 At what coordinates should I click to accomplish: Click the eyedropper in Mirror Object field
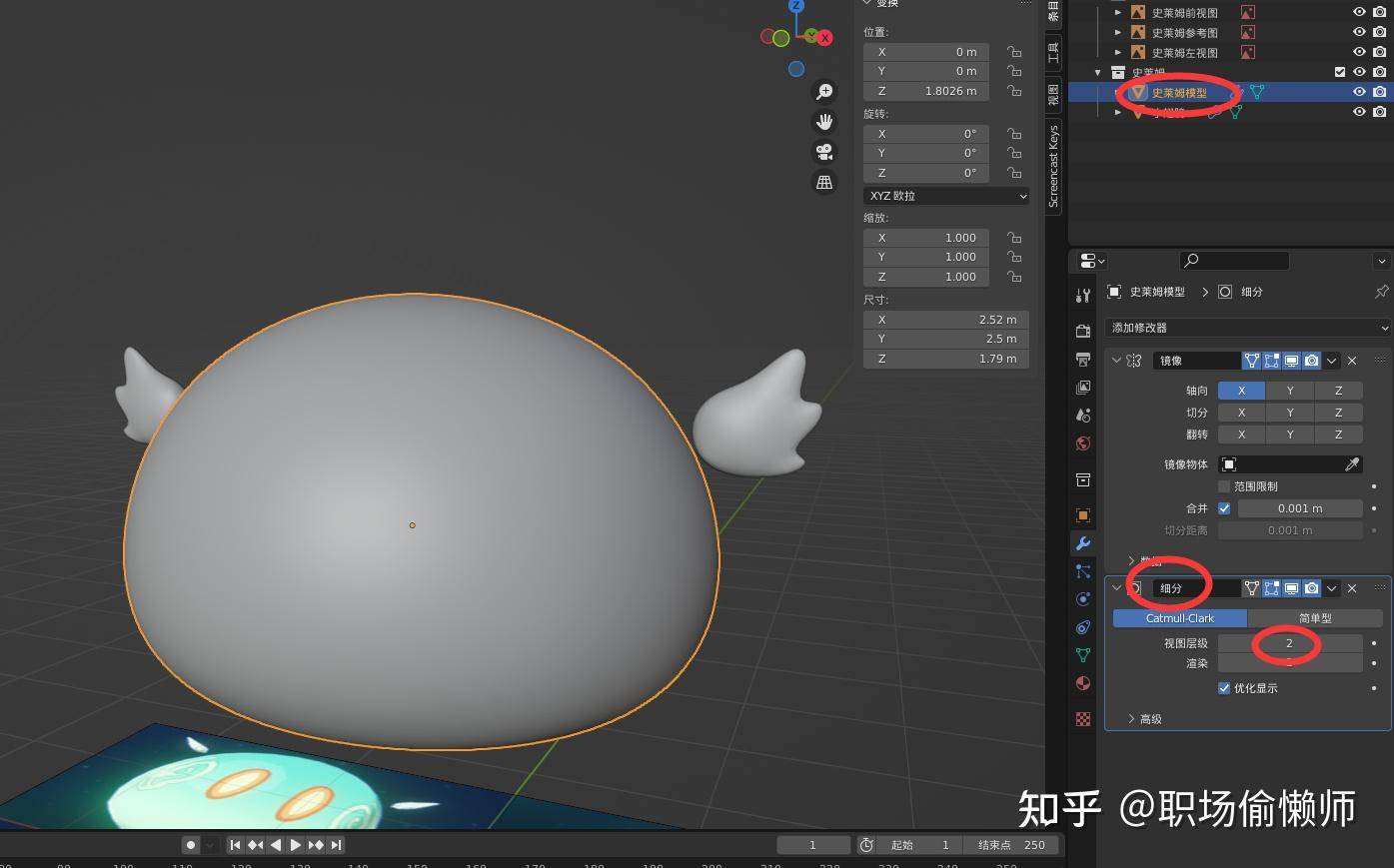tap(1352, 464)
